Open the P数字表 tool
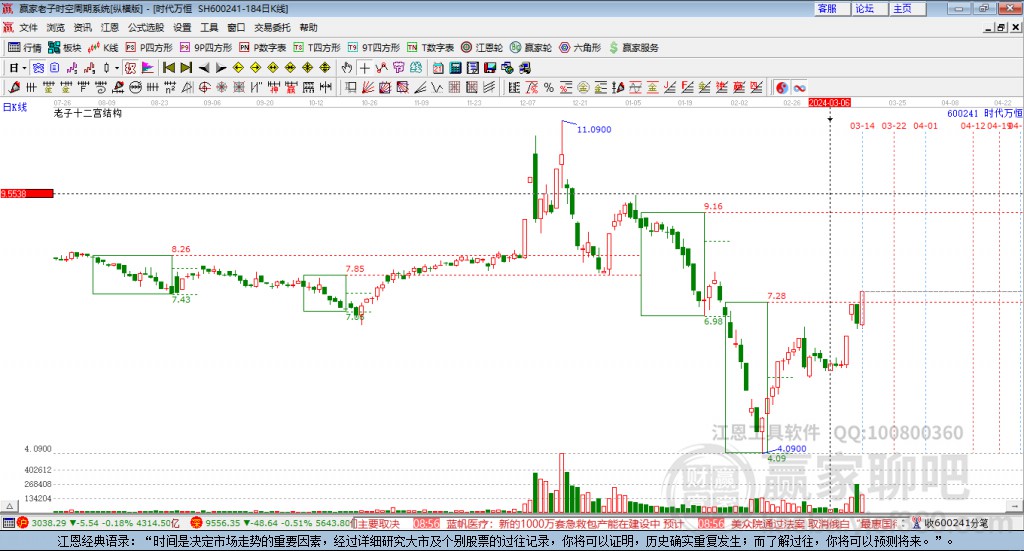Screen dimensions: 1024x551 coord(263,48)
